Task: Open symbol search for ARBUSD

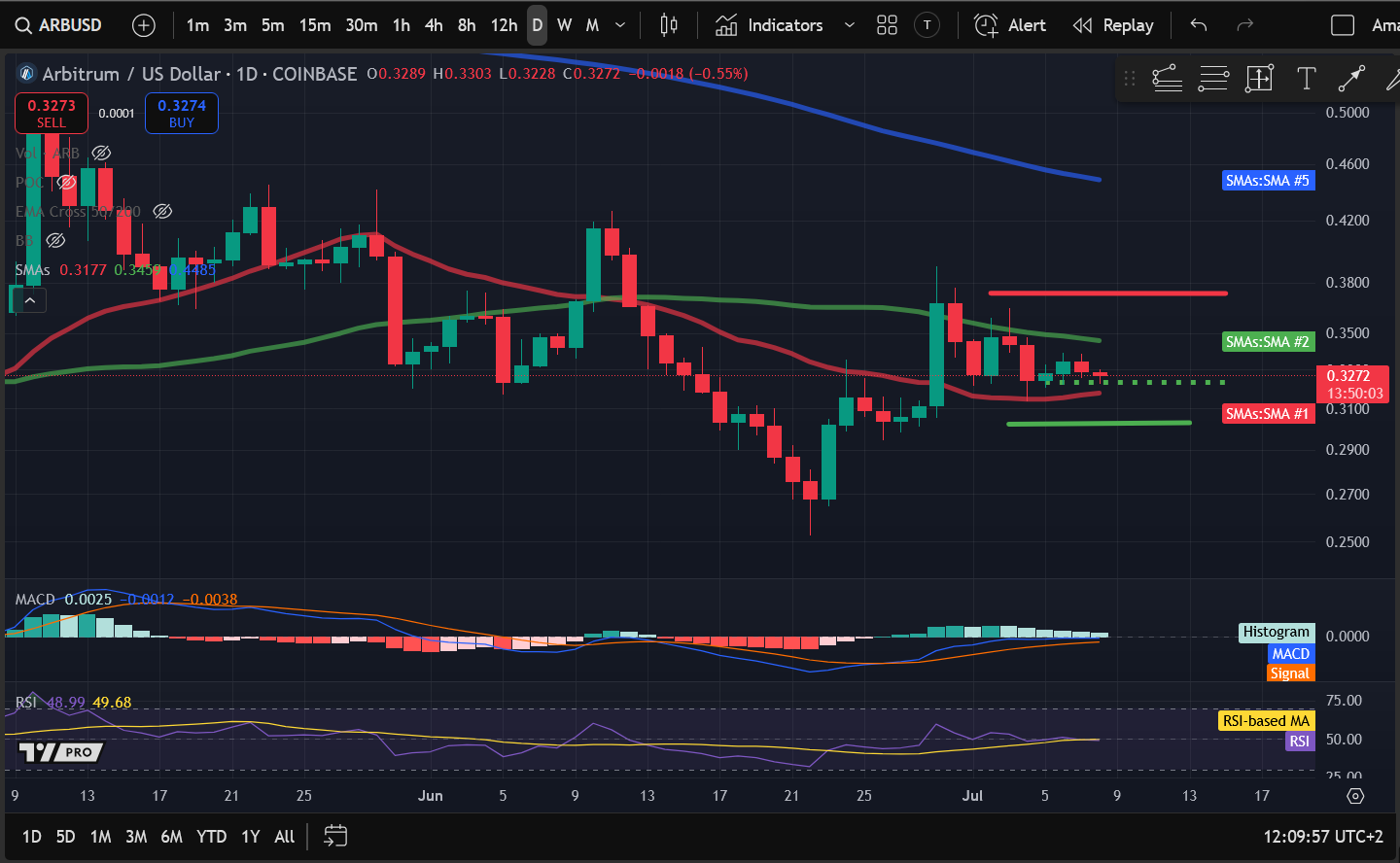Action: coord(58,25)
